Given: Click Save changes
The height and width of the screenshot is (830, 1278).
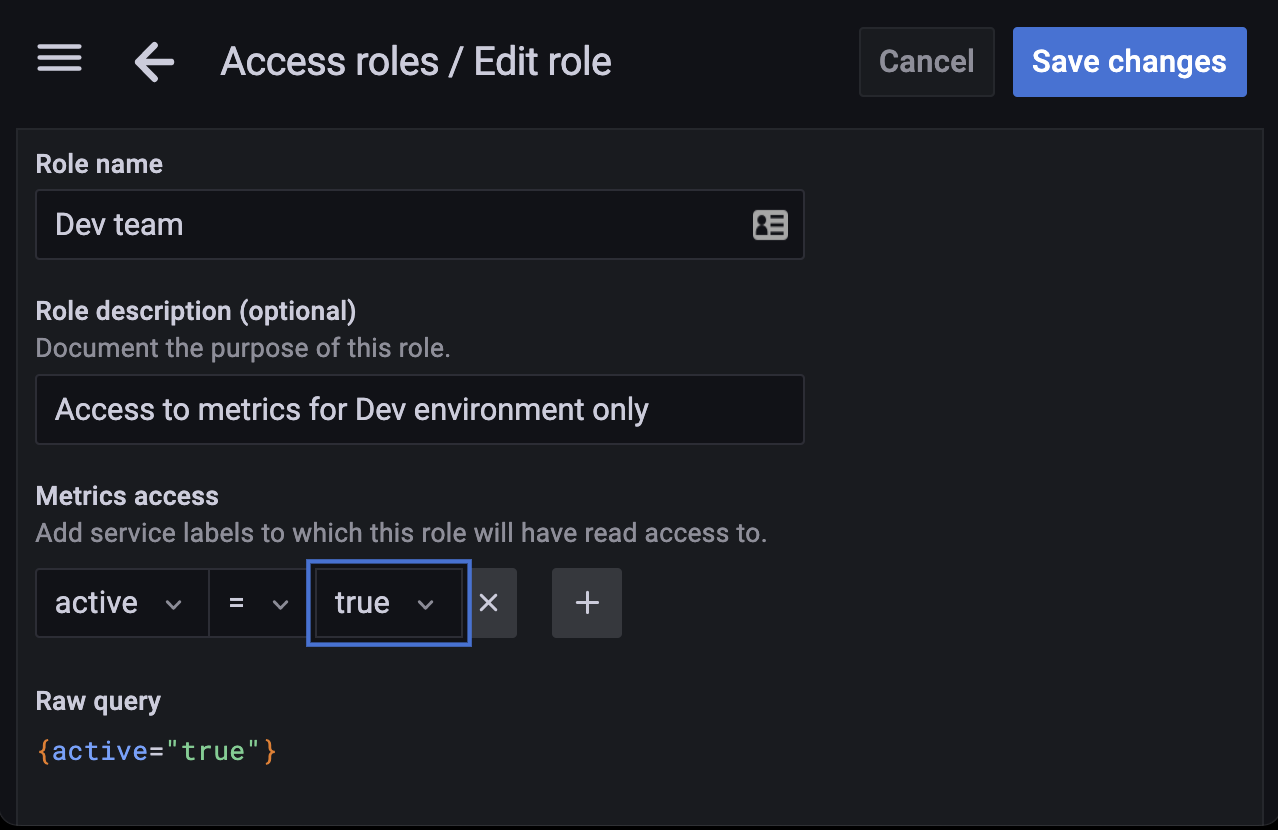Looking at the screenshot, I should [x=1129, y=62].
